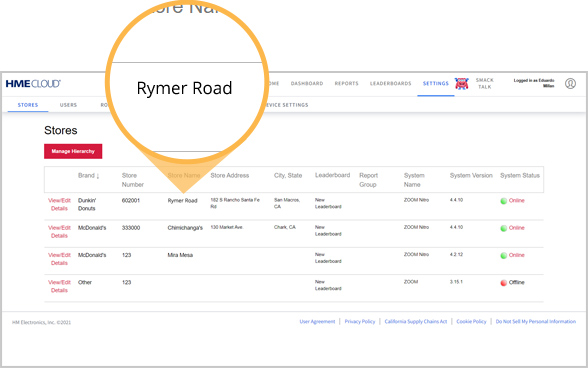Click the System Version column header

click(x=471, y=176)
